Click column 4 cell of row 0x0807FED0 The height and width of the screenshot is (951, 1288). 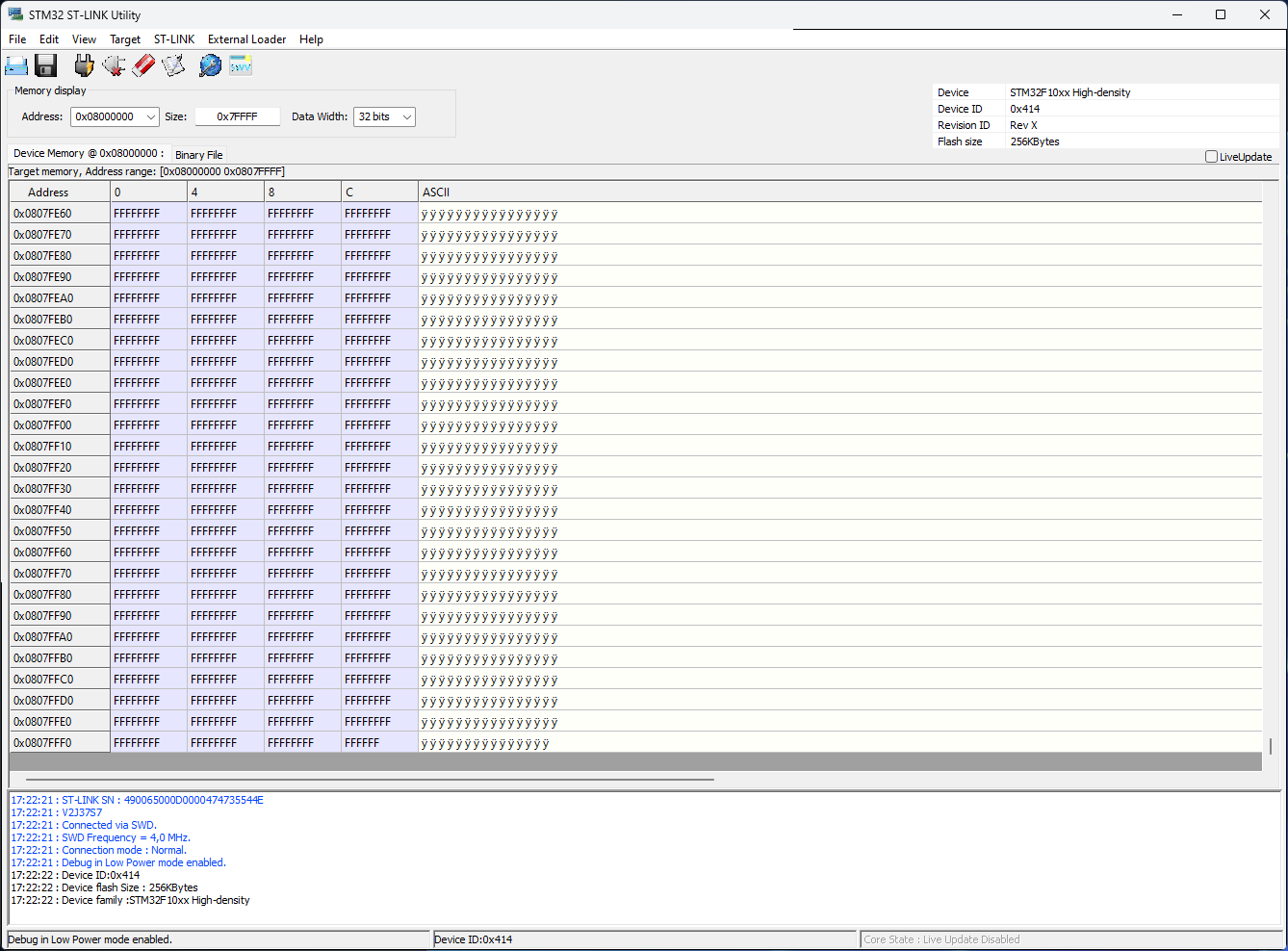226,362
